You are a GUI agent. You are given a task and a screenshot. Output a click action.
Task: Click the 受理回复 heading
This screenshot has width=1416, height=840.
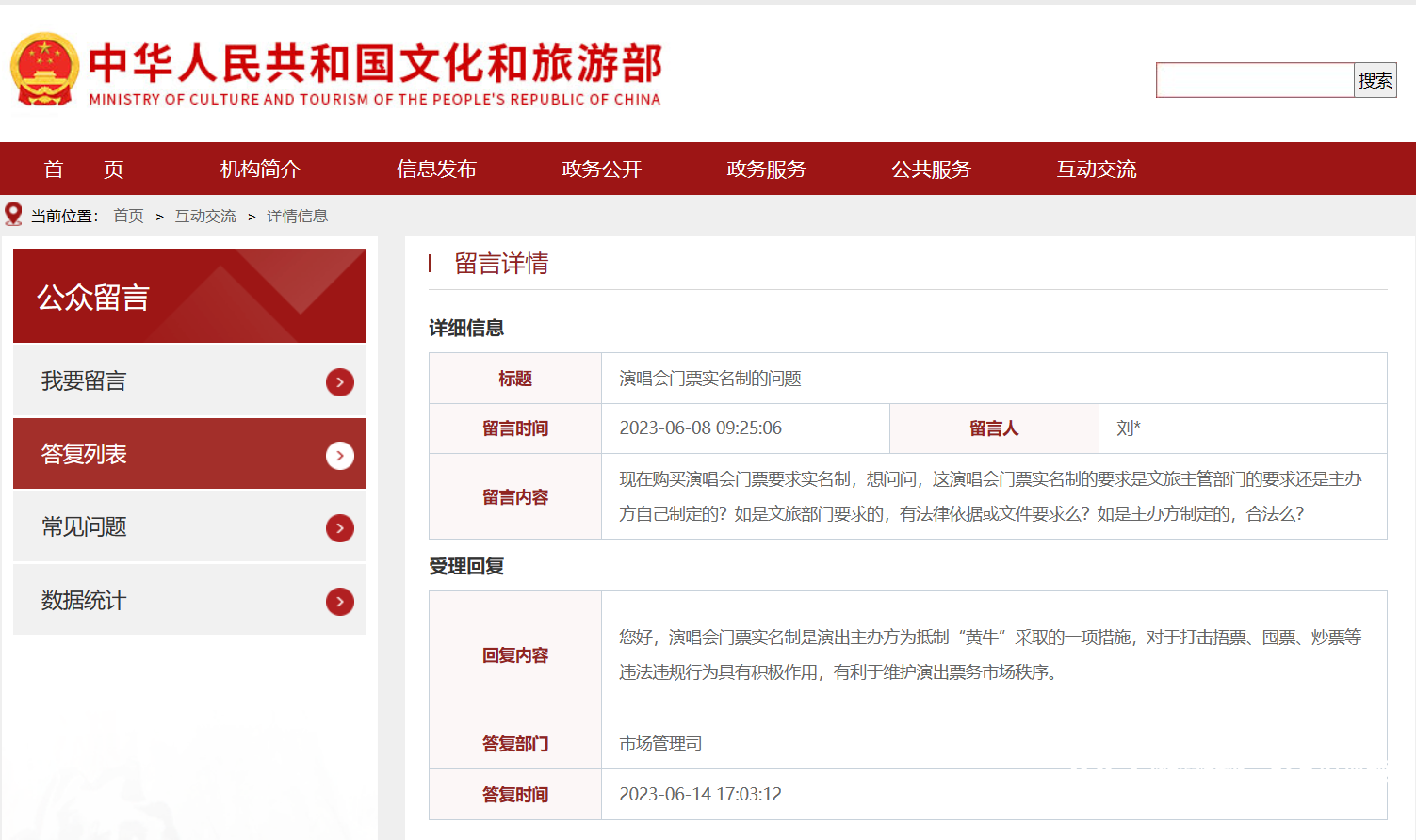click(x=466, y=566)
